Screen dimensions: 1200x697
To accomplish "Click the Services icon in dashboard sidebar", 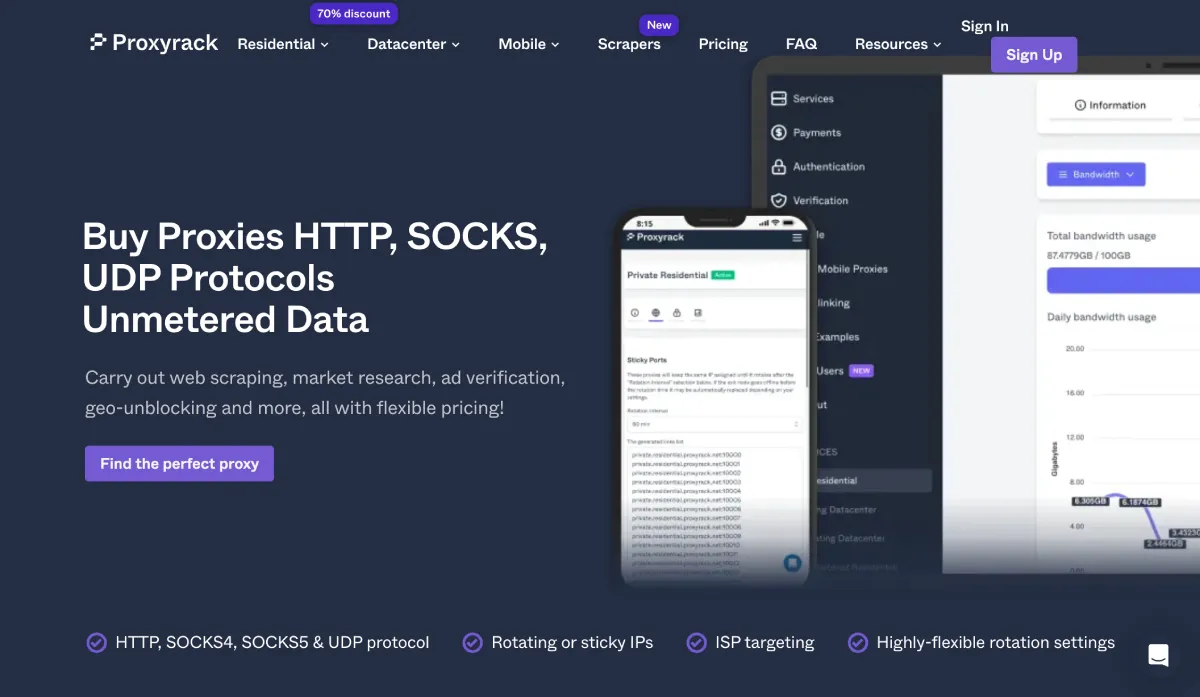I will (x=779, y=99).
